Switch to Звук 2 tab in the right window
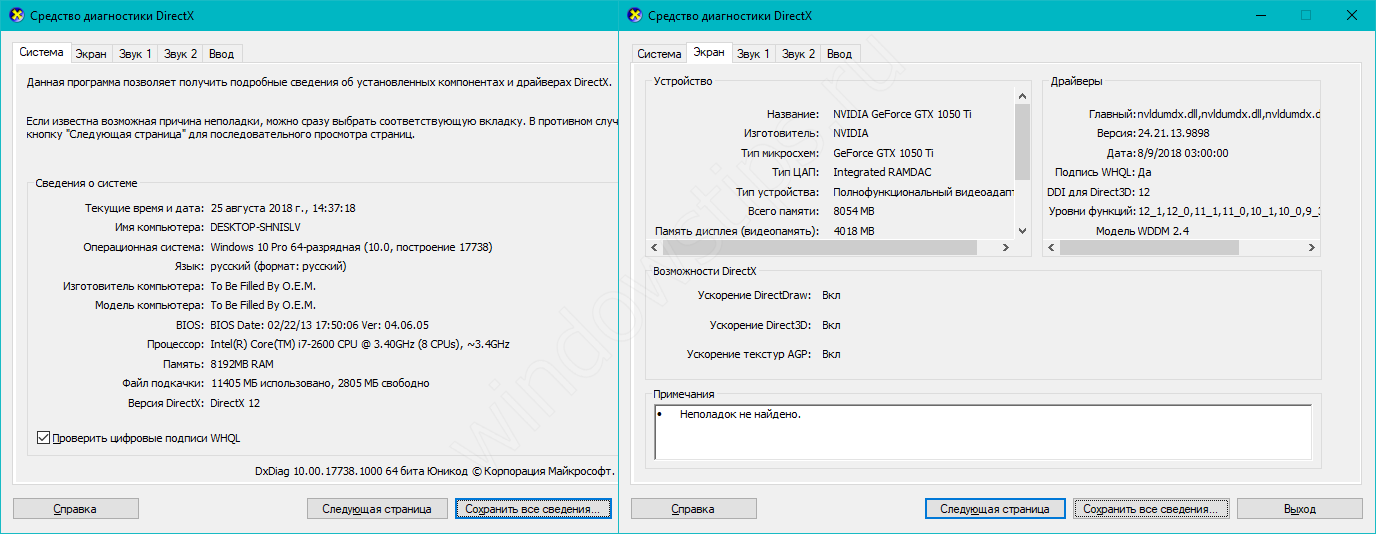 click(x=798, y=54)
